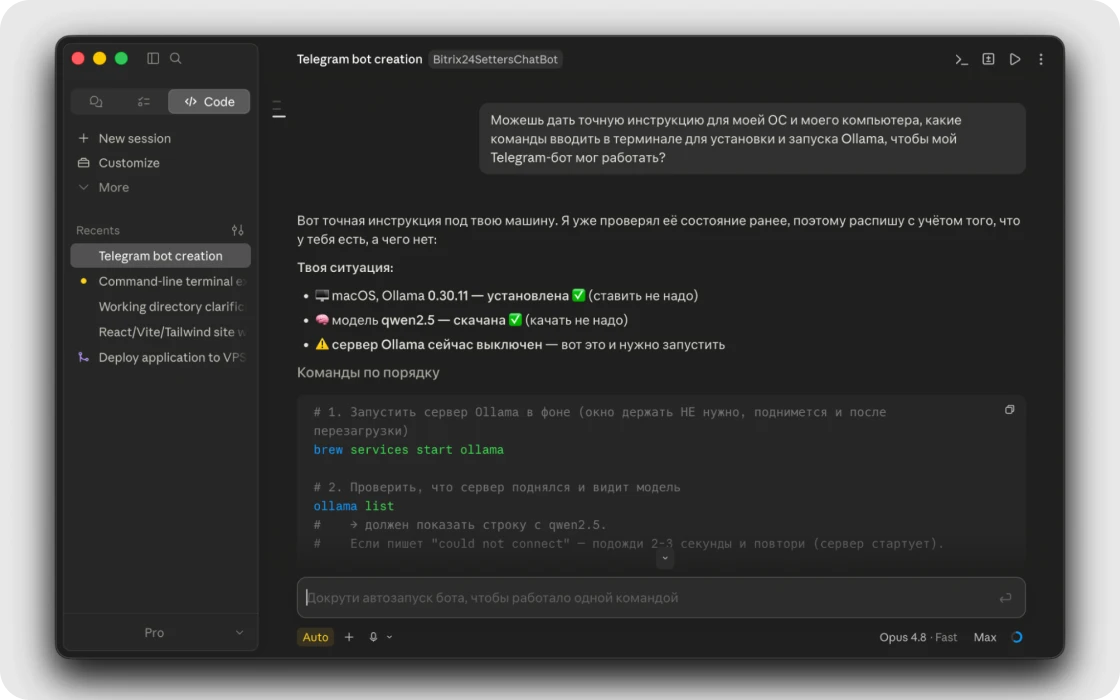This screenshot has width=1120, height=700.
Task: Add attachment with plus icon
Action: point(349,637)
